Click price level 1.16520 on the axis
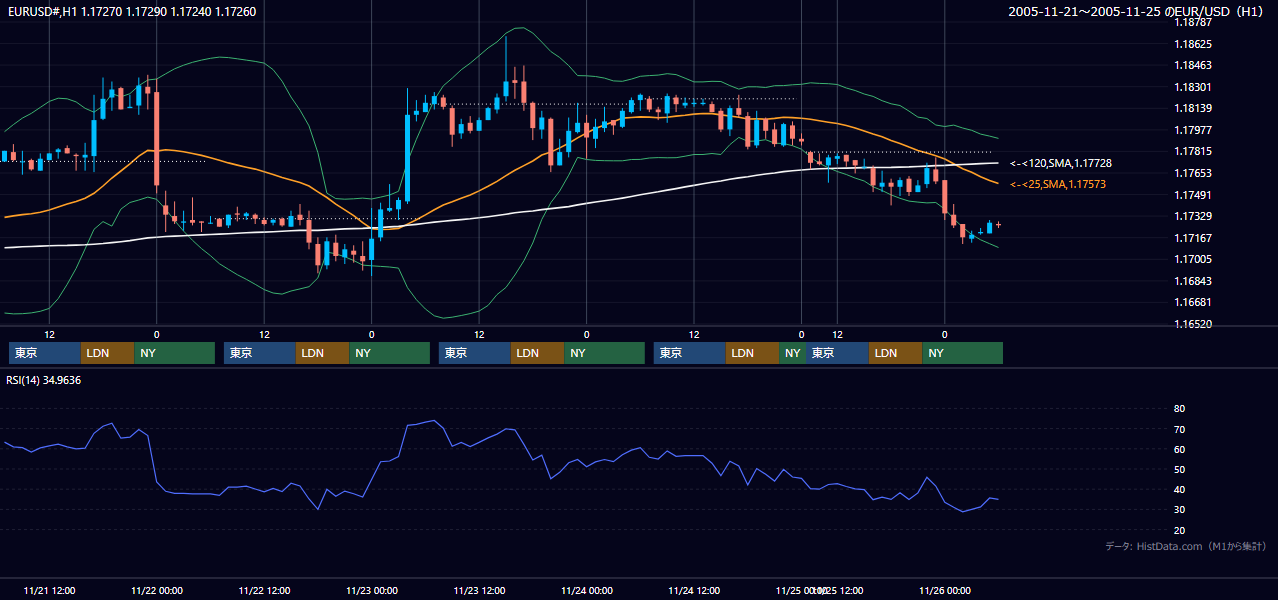Image resolution: width=1278 pixels, height=600 pixels. [1194, 325]
